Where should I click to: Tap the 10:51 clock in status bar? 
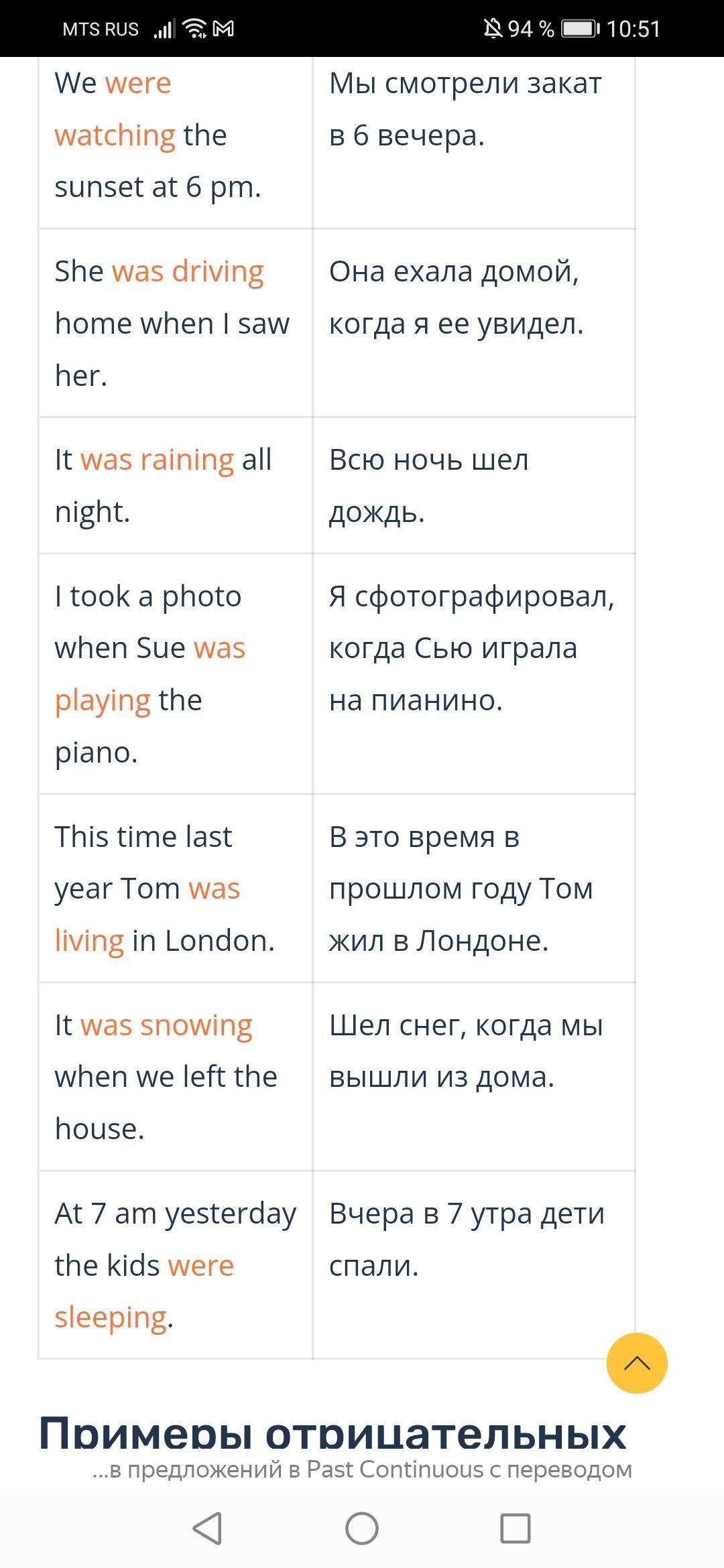pyautogui.click(x=633, y=29)
